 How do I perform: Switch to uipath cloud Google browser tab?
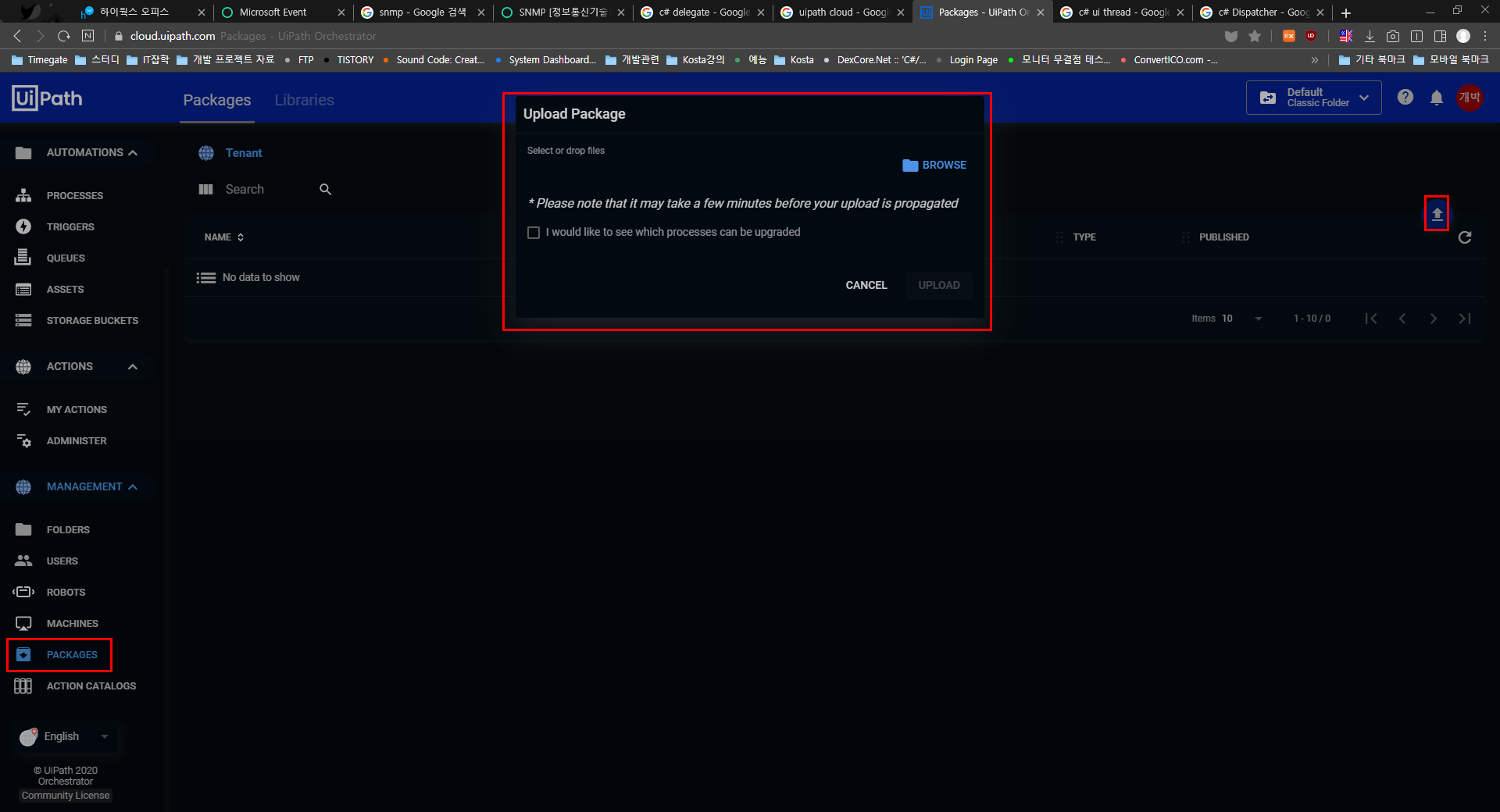(x=844, y=12)
